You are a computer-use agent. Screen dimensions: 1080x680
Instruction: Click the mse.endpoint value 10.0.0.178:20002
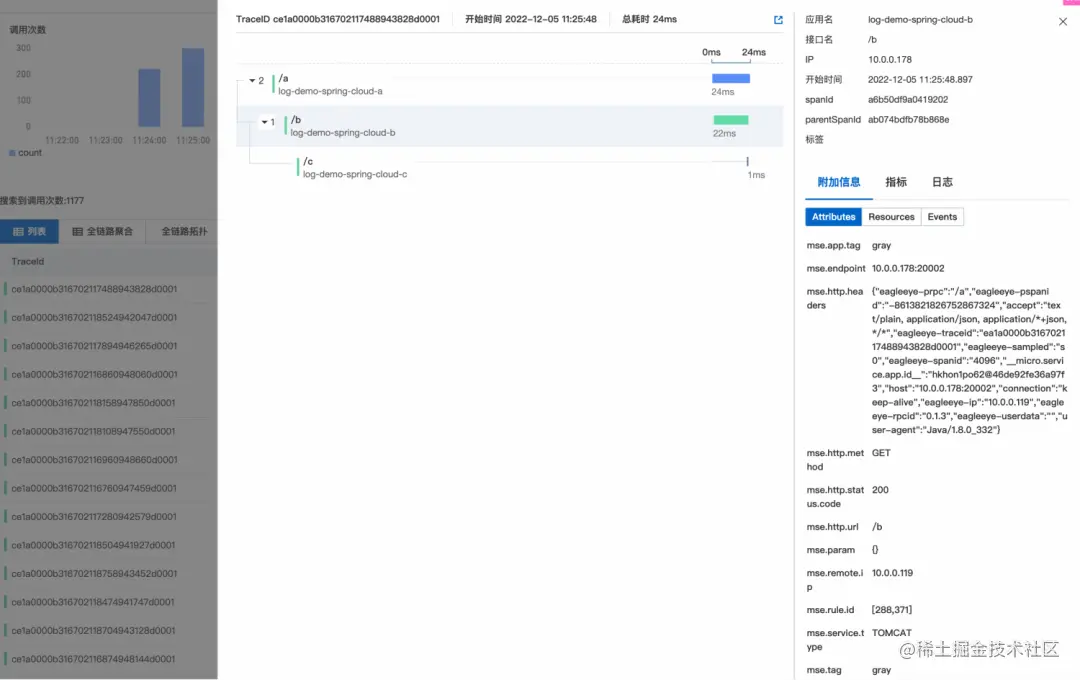coord(908,269)
